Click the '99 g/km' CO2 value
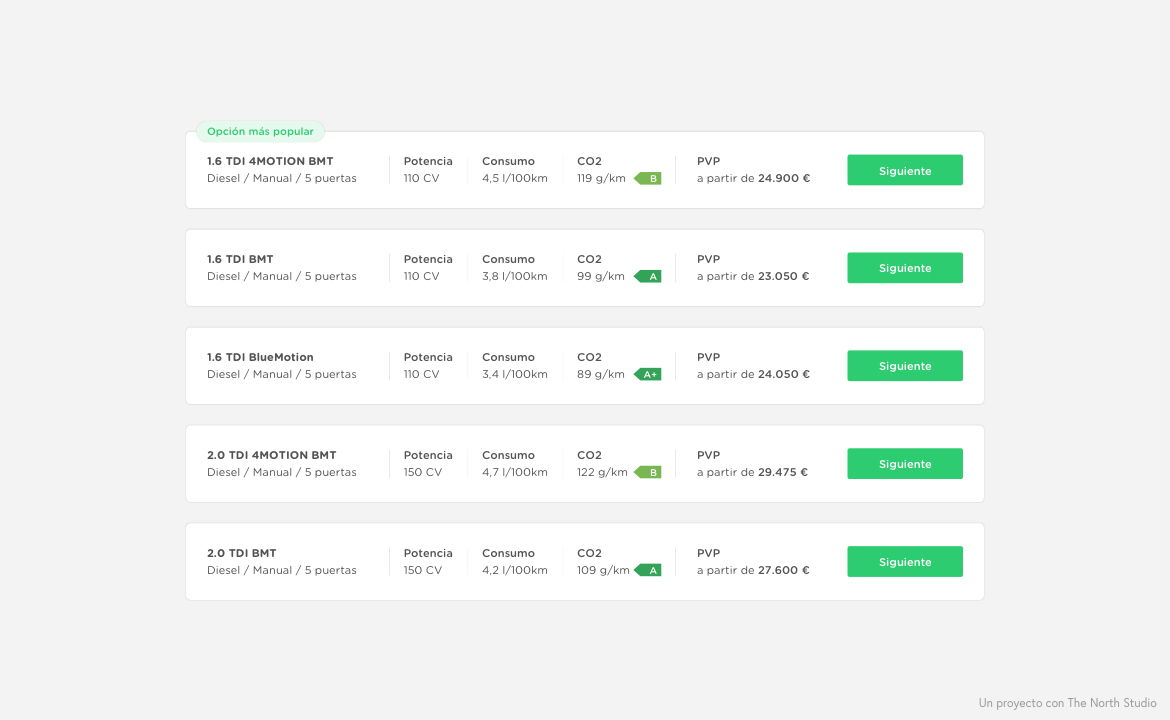The width and height of the screenshot is (1170, 720). [x=601, y=276]
